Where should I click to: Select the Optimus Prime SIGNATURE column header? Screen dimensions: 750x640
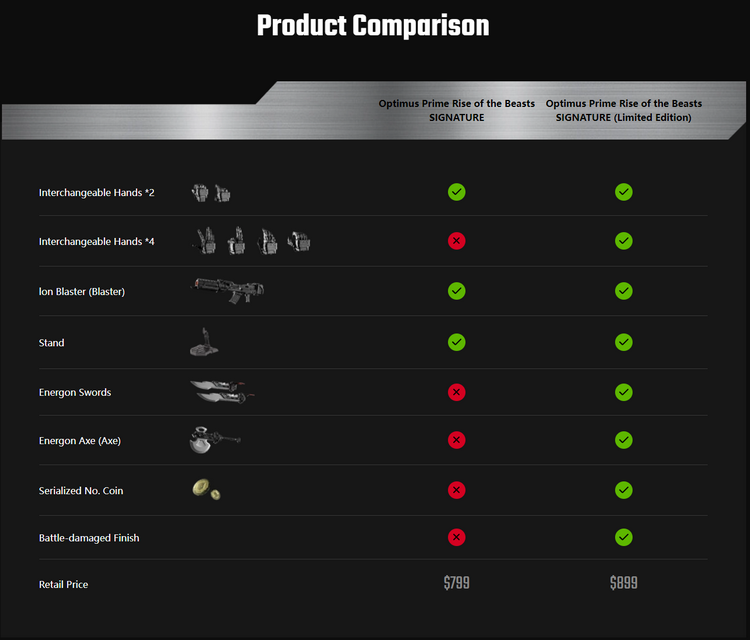[x=456, y=110]
